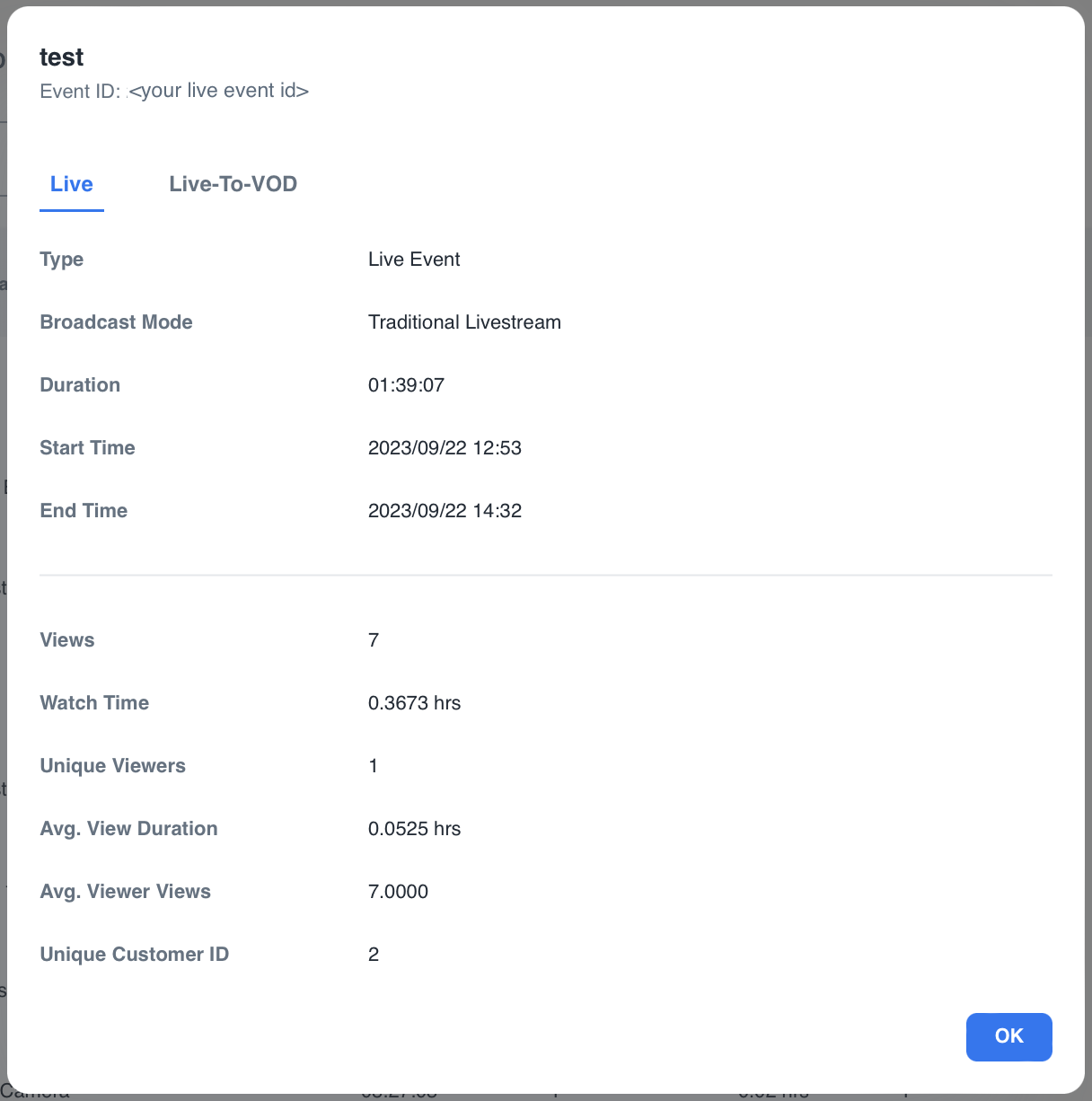Click the end time 2023/09/22 14:32
Screen dimensions: 1092x1101
coord(445,511)
